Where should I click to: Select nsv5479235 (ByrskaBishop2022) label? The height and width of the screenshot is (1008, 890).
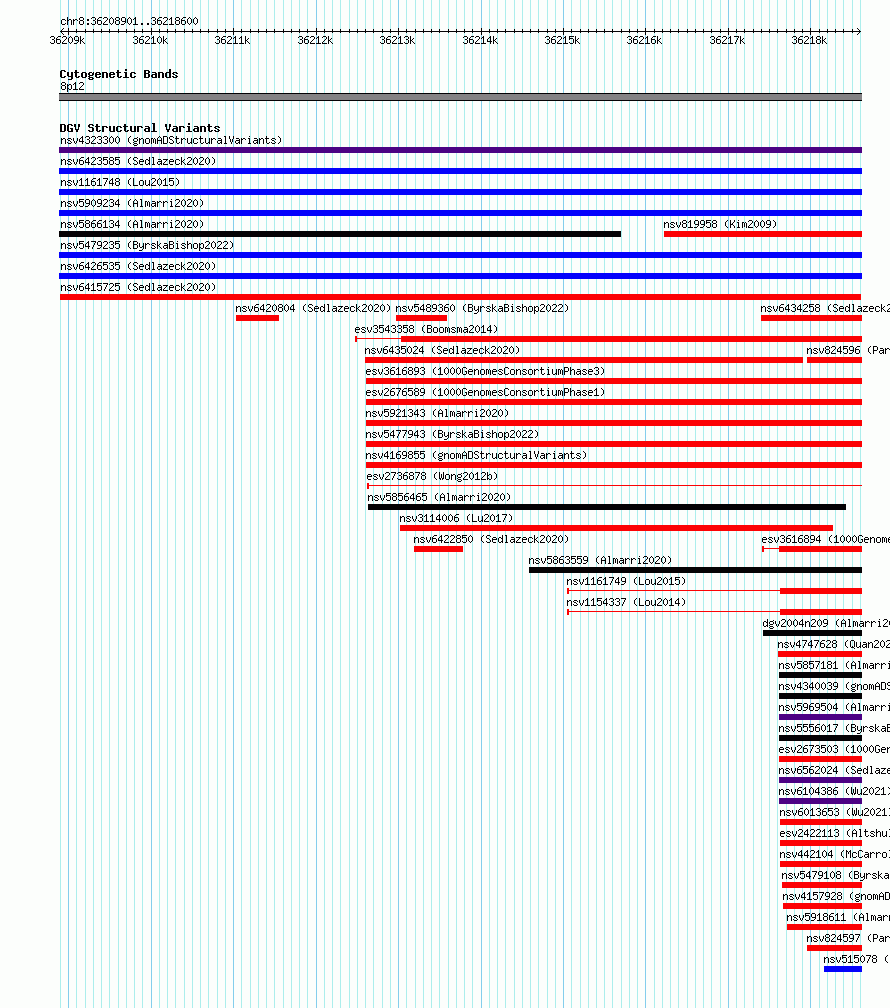(x=147, y=246)
